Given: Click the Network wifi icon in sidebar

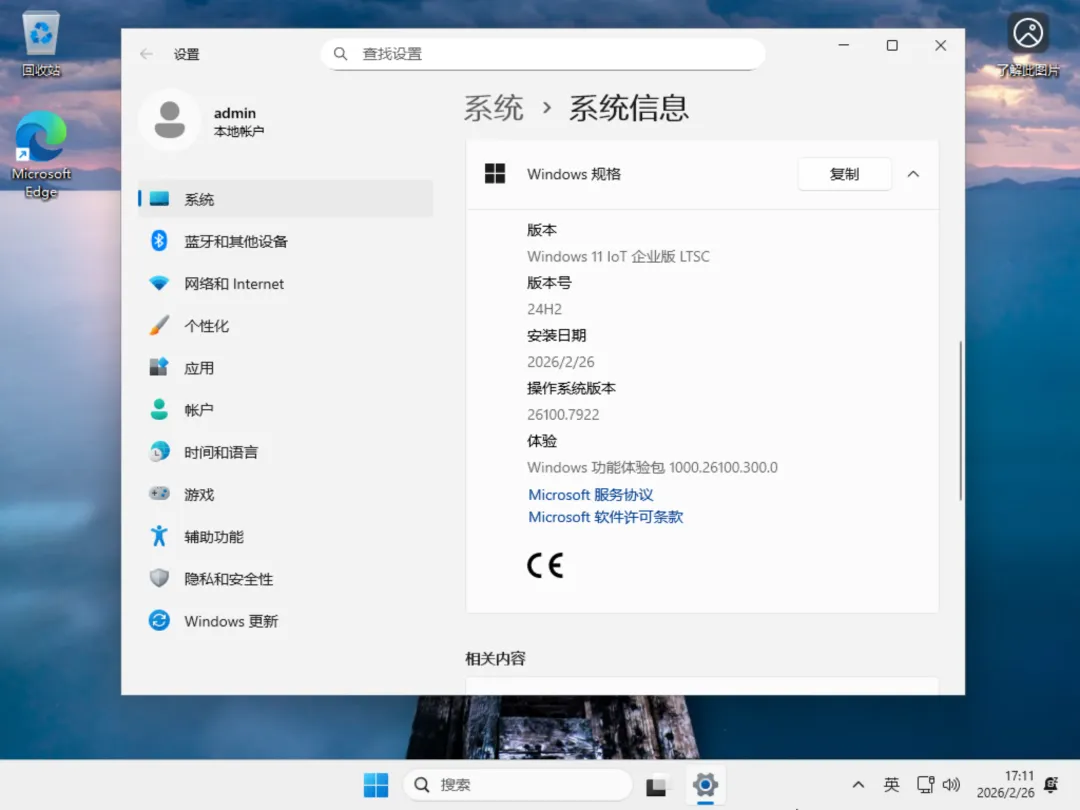Looking at the screenshot, I should (x=159, y=283).
